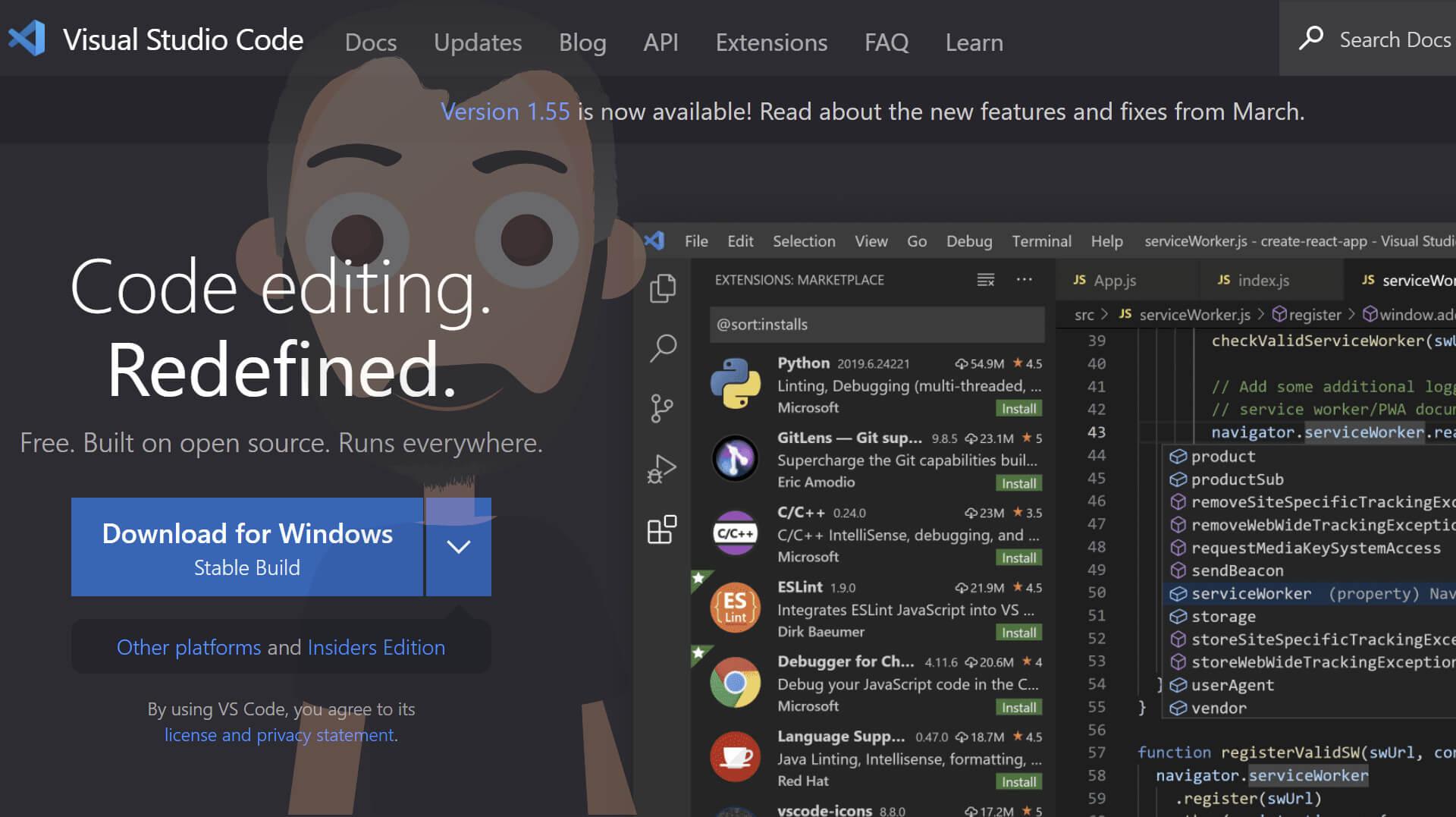Open the Blog navigation item
The height and width of the screenshot is (817, 1456).
point(582,42)
